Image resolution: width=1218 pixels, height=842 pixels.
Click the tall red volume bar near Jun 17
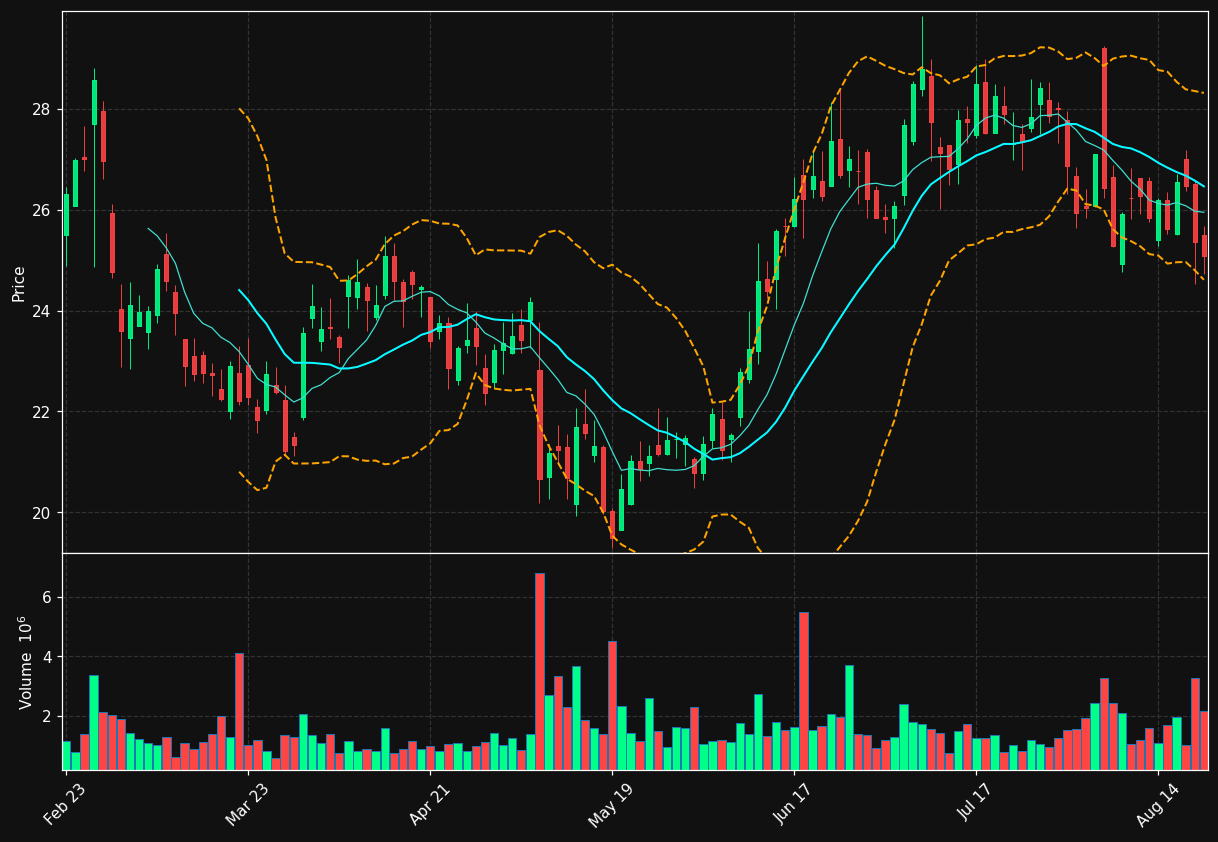803,691
